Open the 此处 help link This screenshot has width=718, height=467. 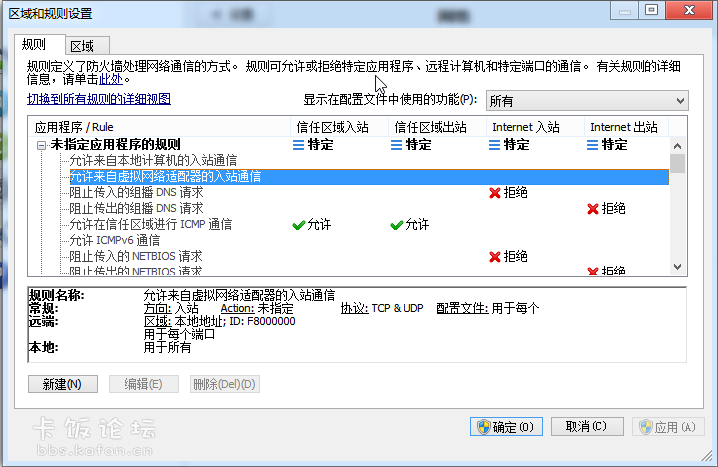pos(111,79)
